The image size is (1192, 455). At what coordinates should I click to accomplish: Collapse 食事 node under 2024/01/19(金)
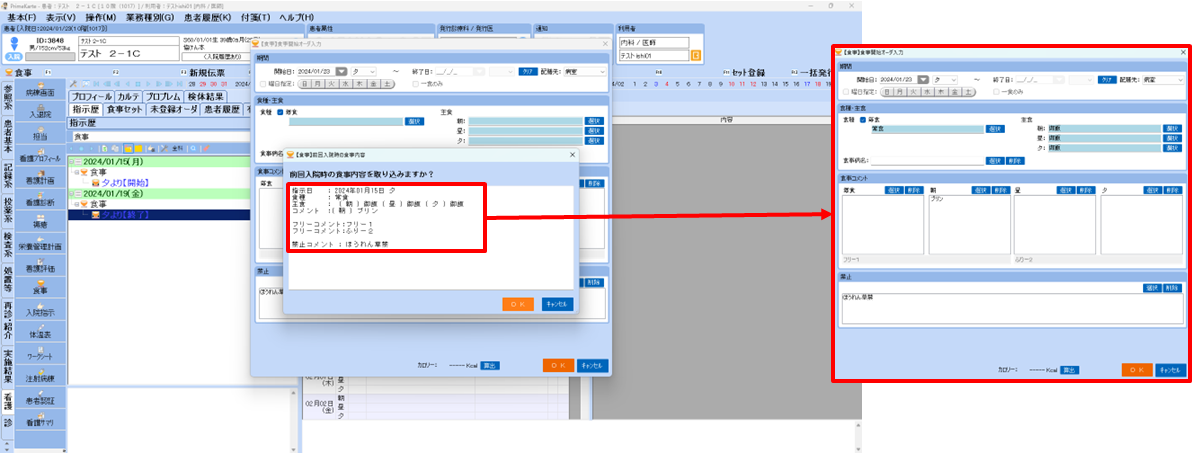click(77, 204)
